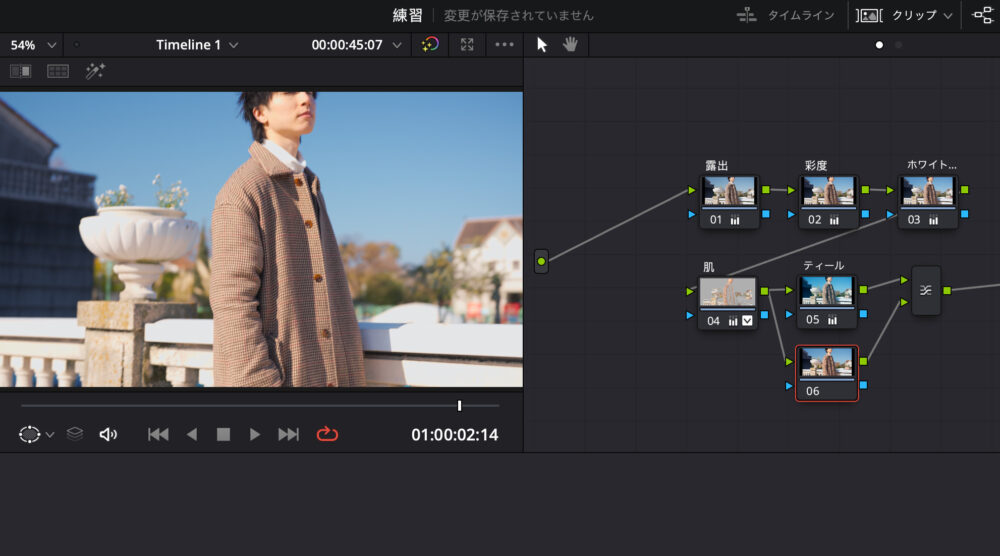
Task: Toggle the loop playback button
Action: pos(328,434)
